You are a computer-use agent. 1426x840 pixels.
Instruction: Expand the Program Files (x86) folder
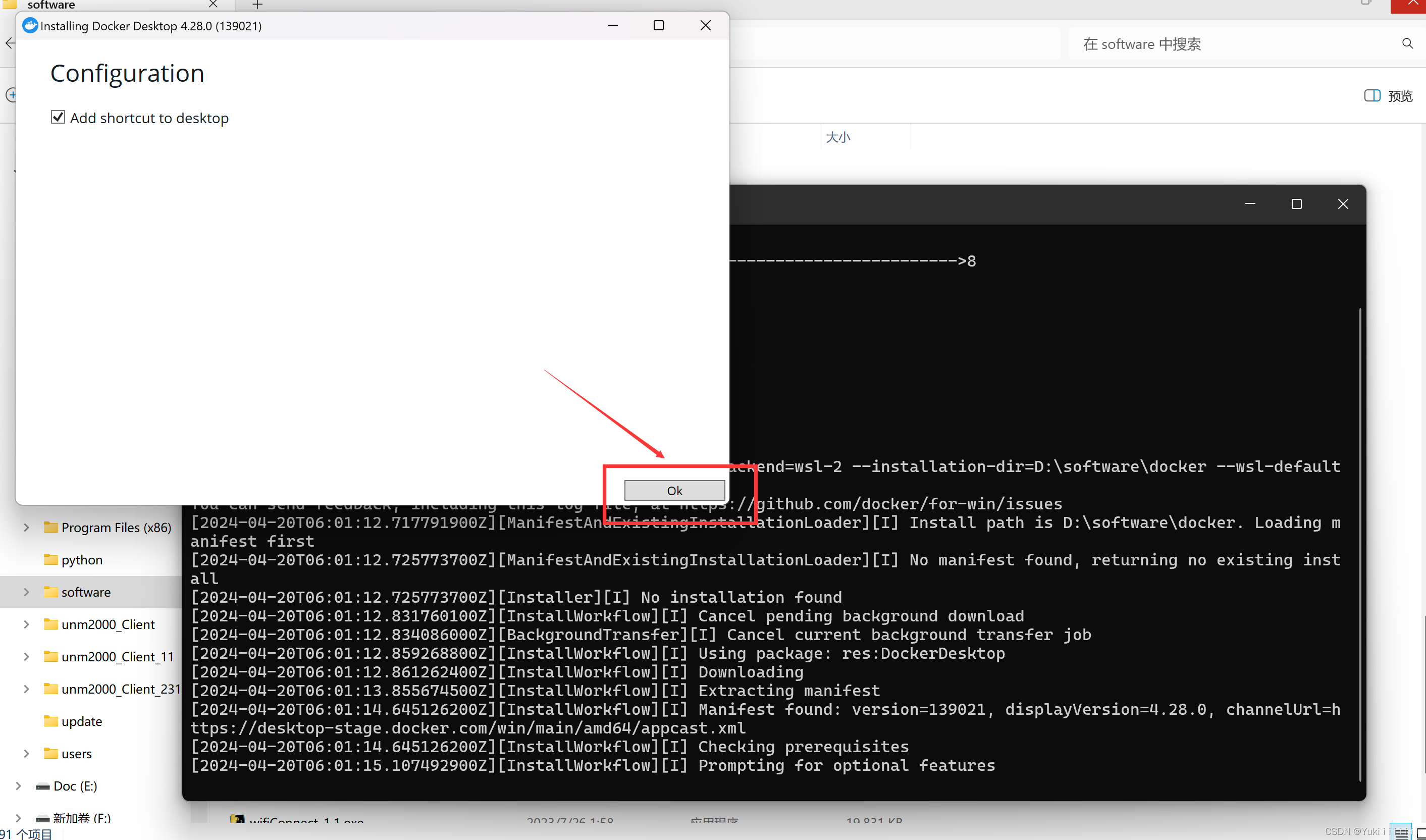(x=26, y=527)
